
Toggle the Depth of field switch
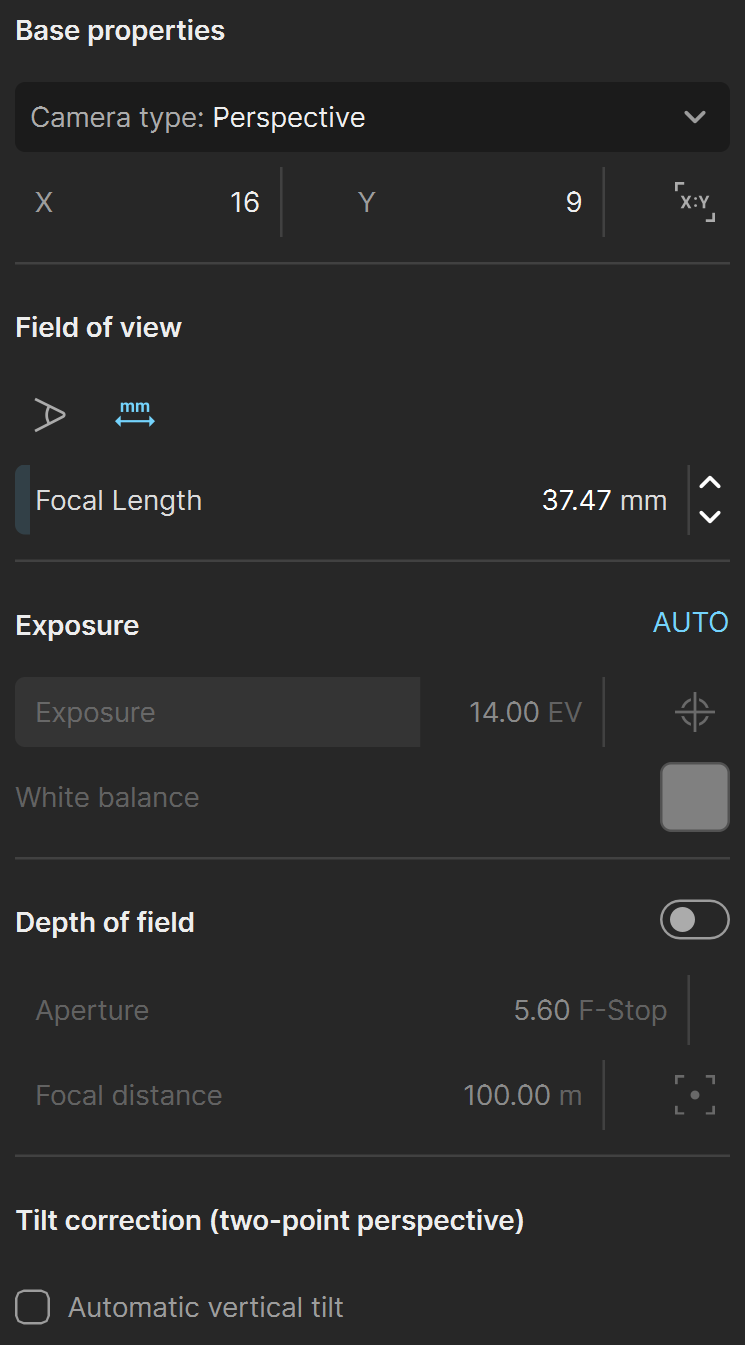(695, 921)
